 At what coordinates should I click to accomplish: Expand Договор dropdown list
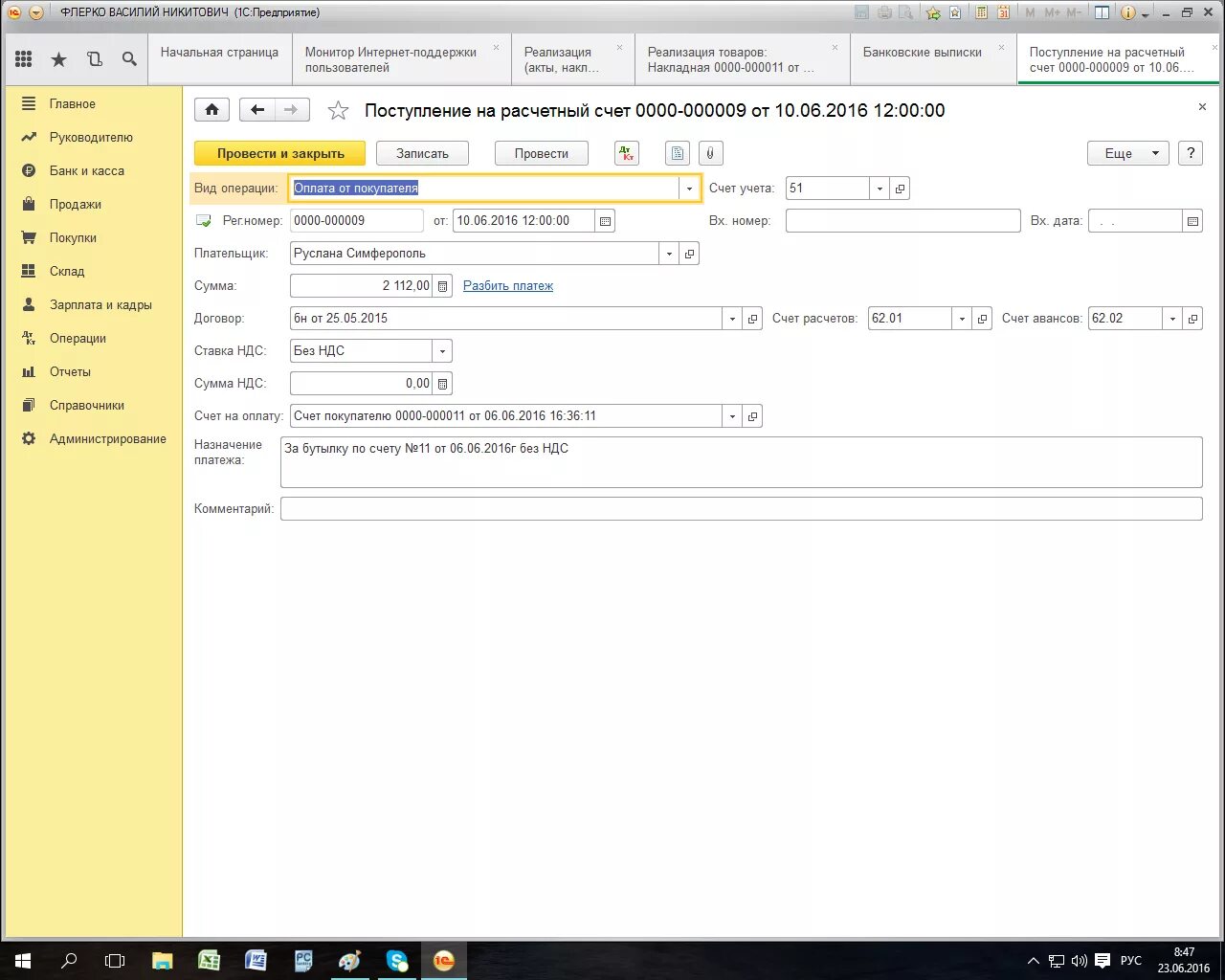732,319
